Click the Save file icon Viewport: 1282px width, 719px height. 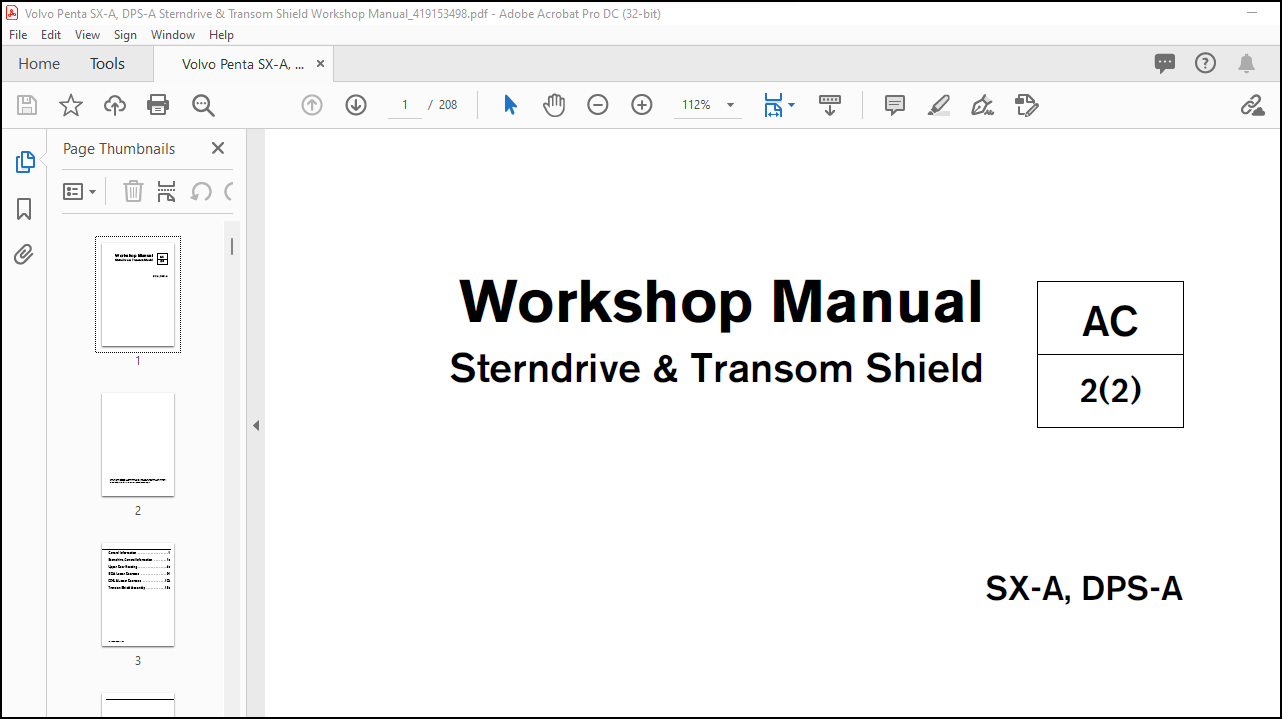[27, 105]
